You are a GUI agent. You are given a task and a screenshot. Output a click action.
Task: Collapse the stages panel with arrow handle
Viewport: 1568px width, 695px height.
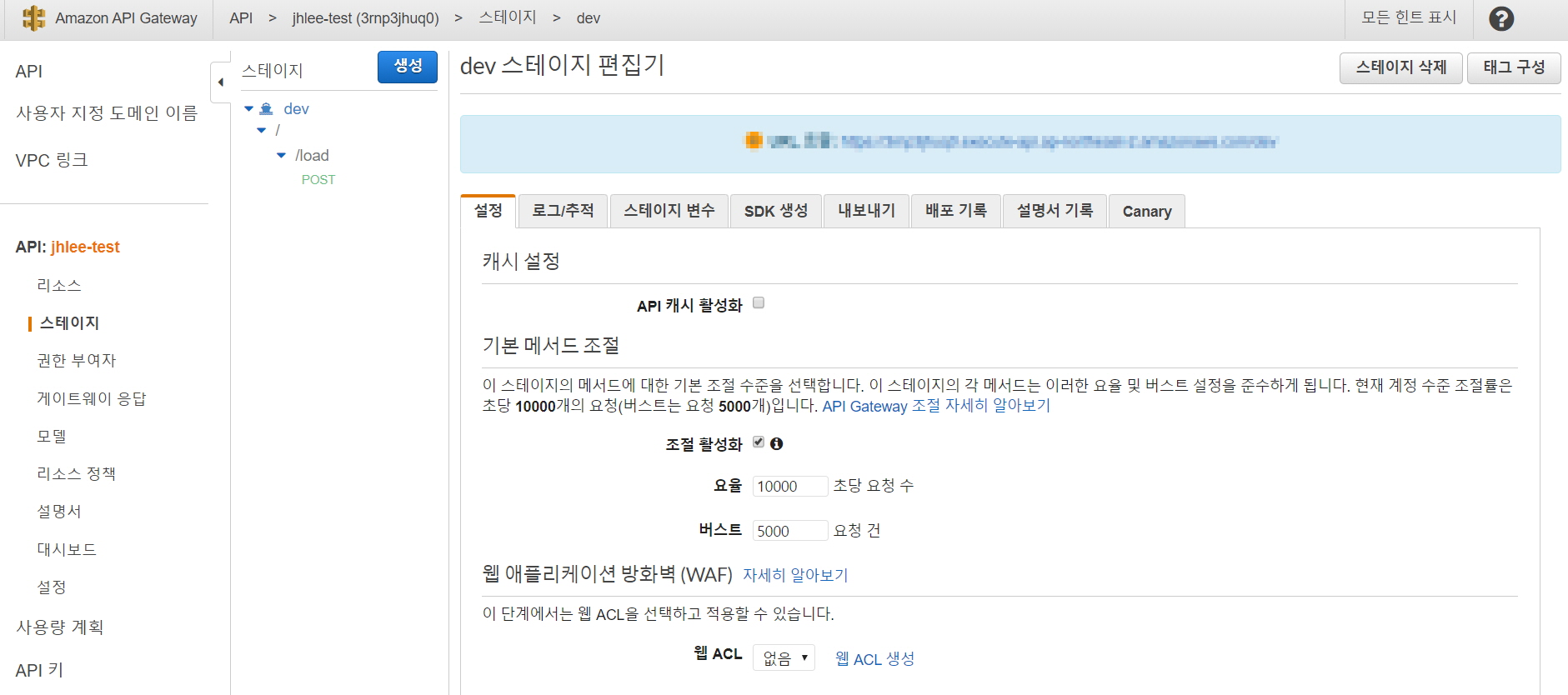(220, 82)
